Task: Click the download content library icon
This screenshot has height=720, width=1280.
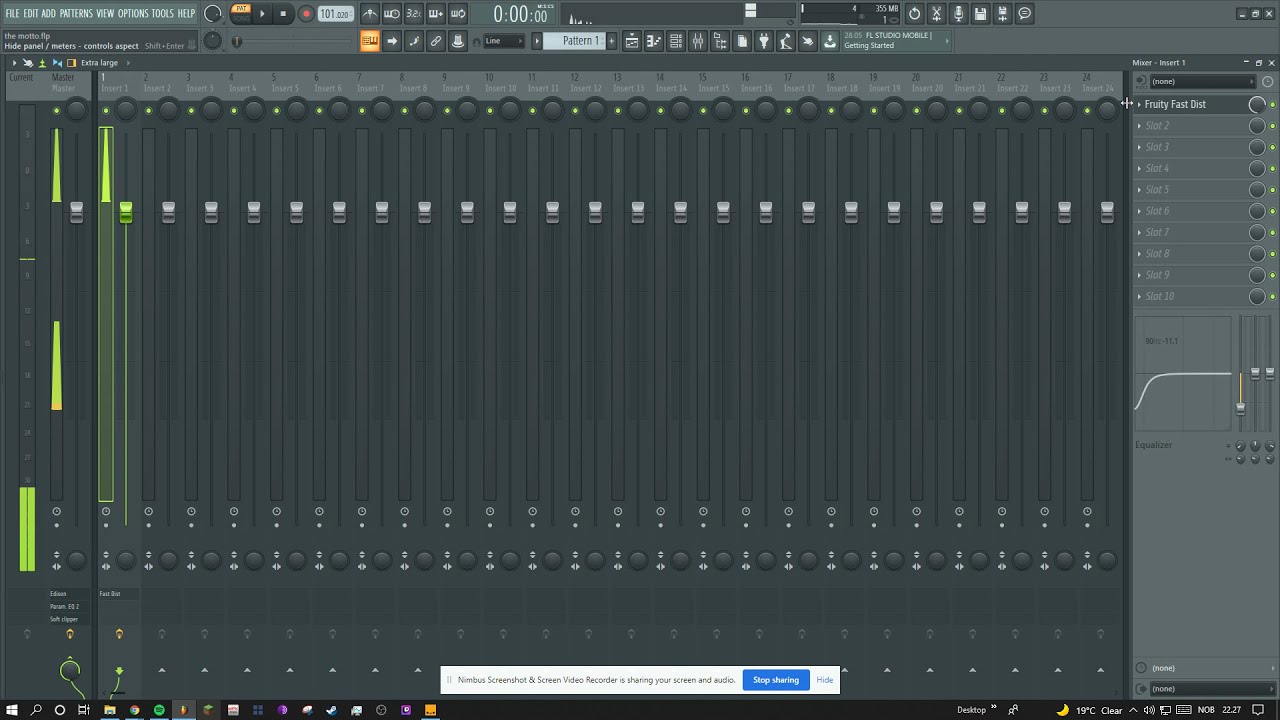Action: click(830, 41)
